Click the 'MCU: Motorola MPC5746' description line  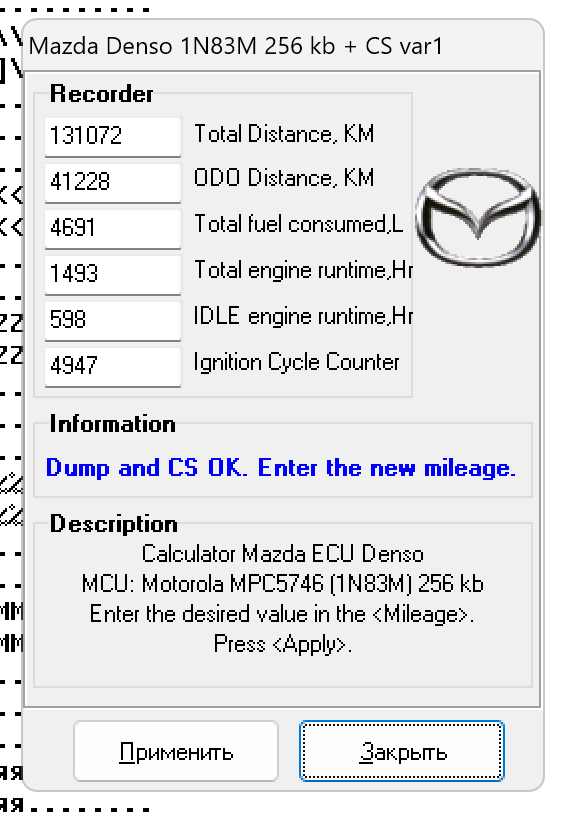click(x=283, y=584)
